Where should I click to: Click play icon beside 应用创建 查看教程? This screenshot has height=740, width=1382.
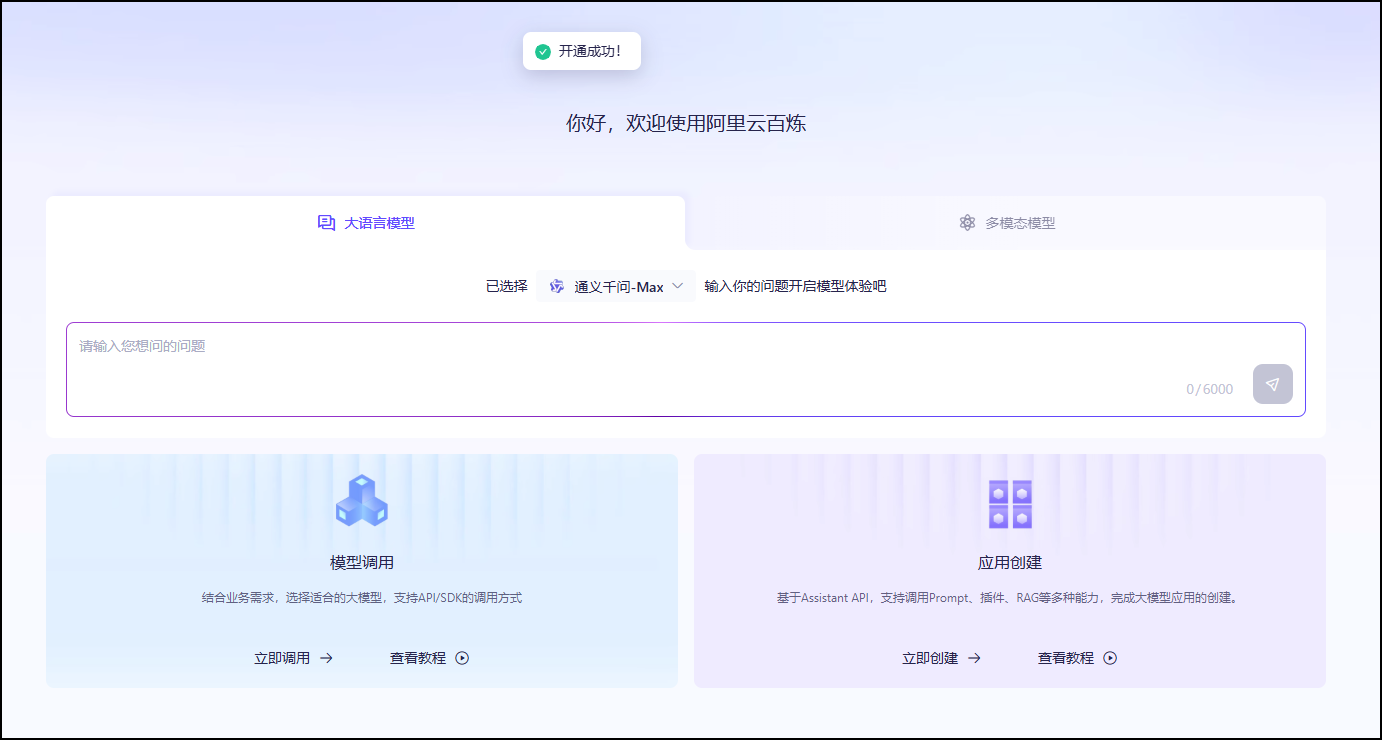(1110, 658)
